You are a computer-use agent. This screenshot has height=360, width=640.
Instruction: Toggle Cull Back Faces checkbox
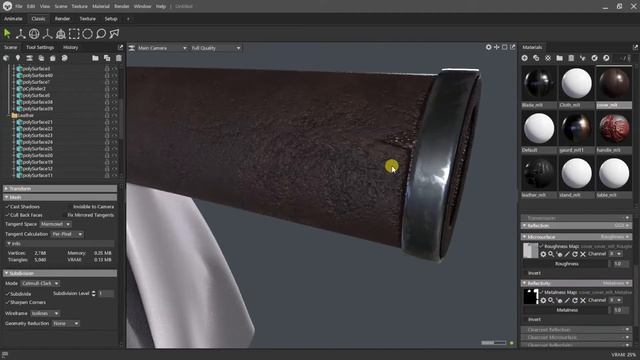(x=7, y=215)
